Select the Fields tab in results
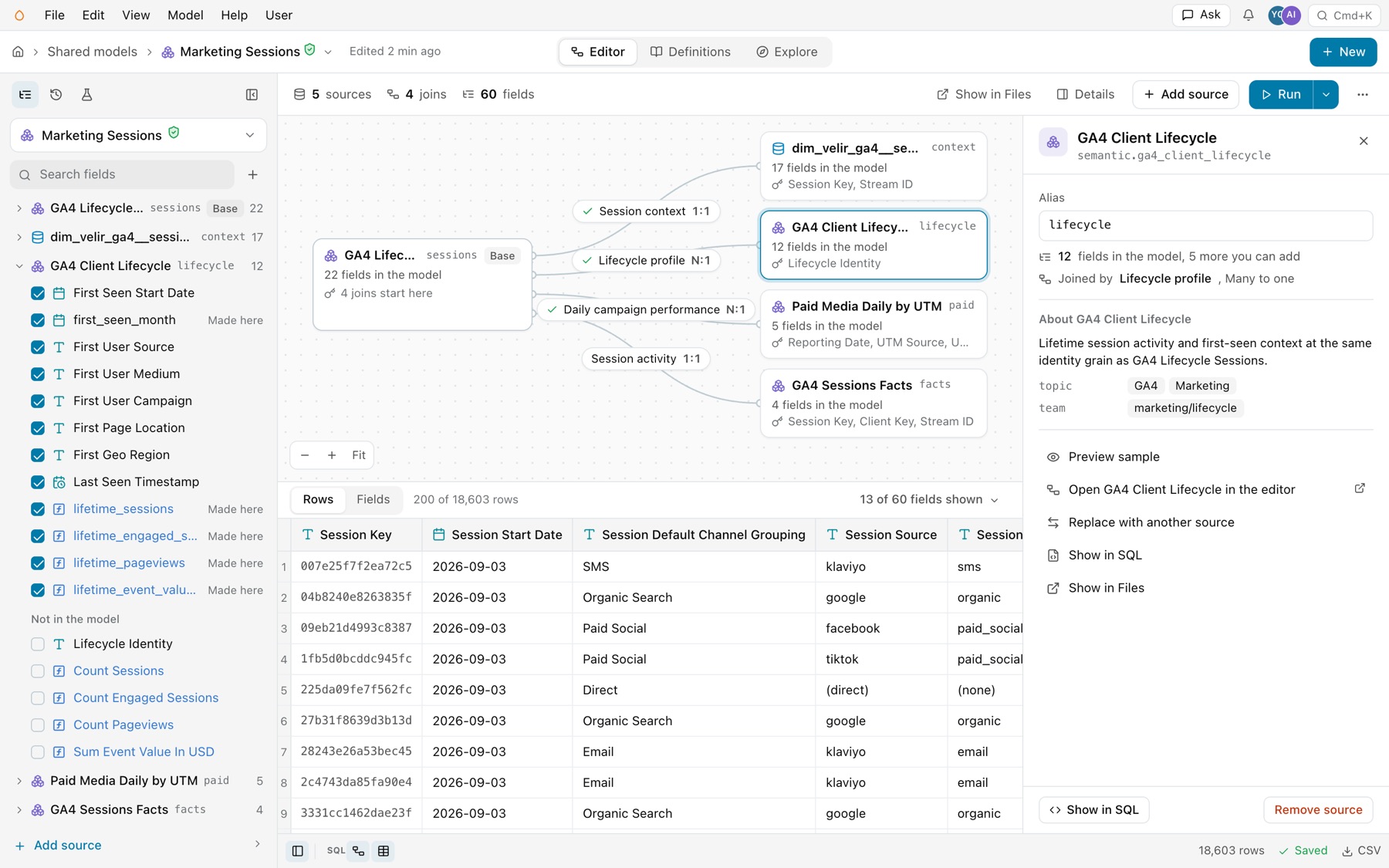1389x868 pixels. click(x=373, y=500)
